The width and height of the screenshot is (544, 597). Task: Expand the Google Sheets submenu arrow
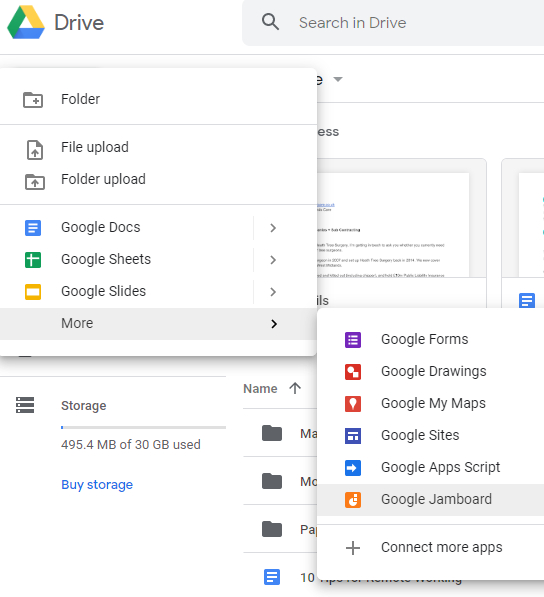(273, 260)
